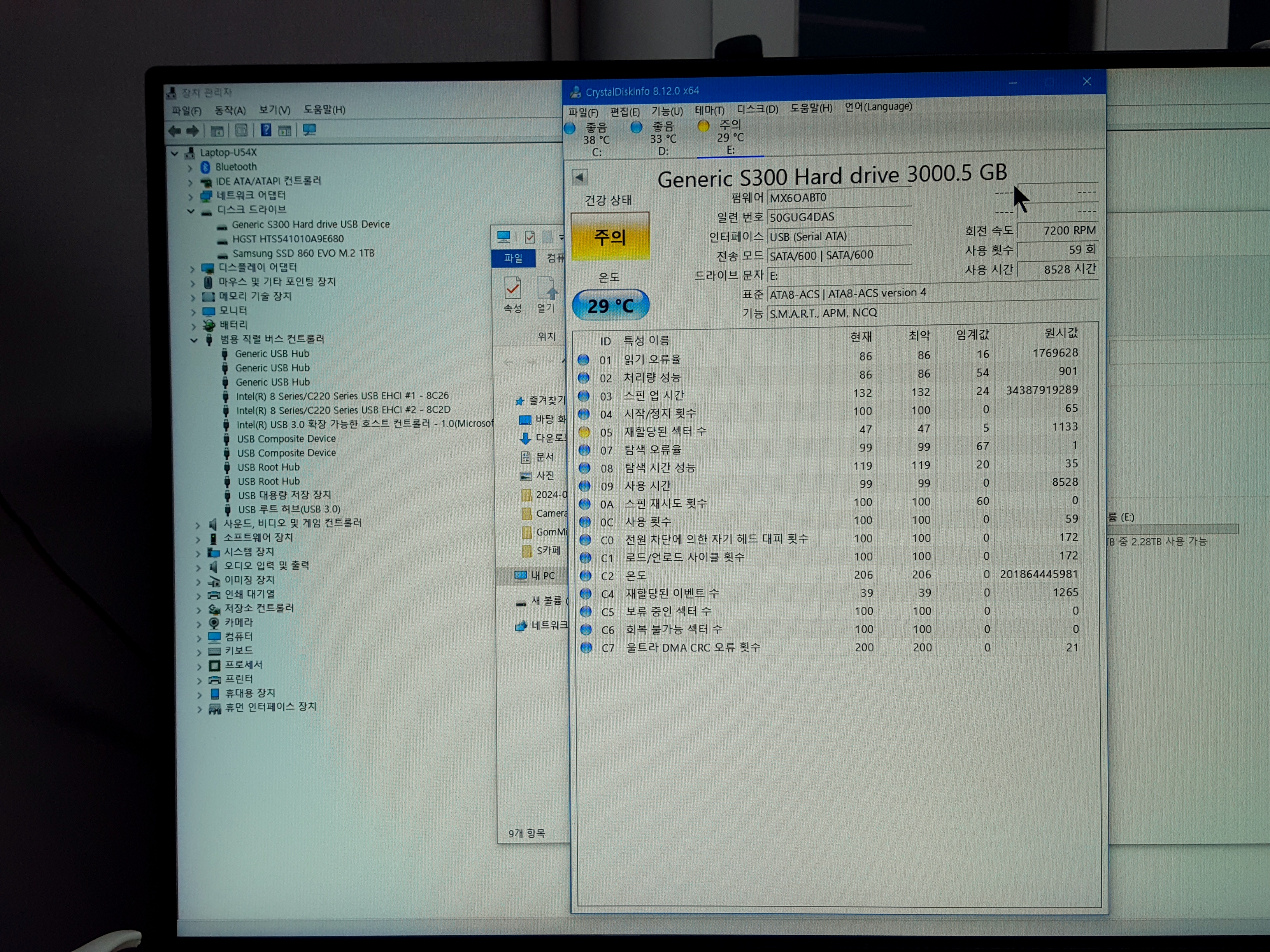Select Intel(R) USB 3.0 호스트 컨트롤러 item
Image resolution: width=1270 pixels, height=952 pixels.
(365, 424)
